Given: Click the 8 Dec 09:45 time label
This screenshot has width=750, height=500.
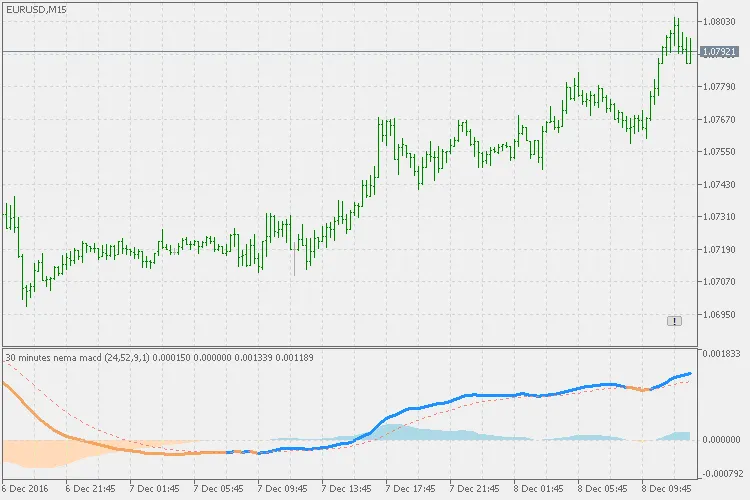Looking at the screenshot, I should (667, 490).
